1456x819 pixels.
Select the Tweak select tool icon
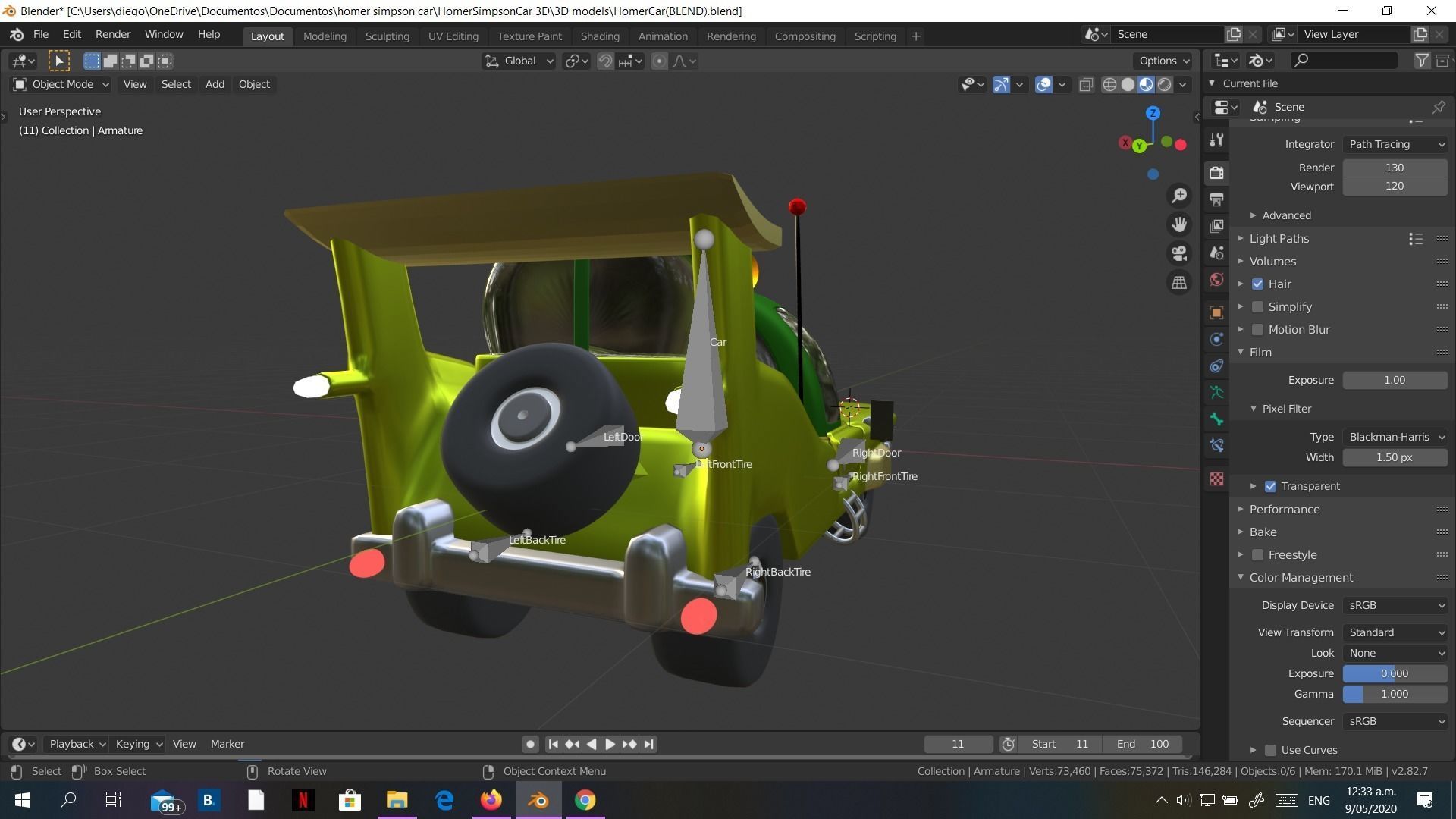(x=59, y=61)
